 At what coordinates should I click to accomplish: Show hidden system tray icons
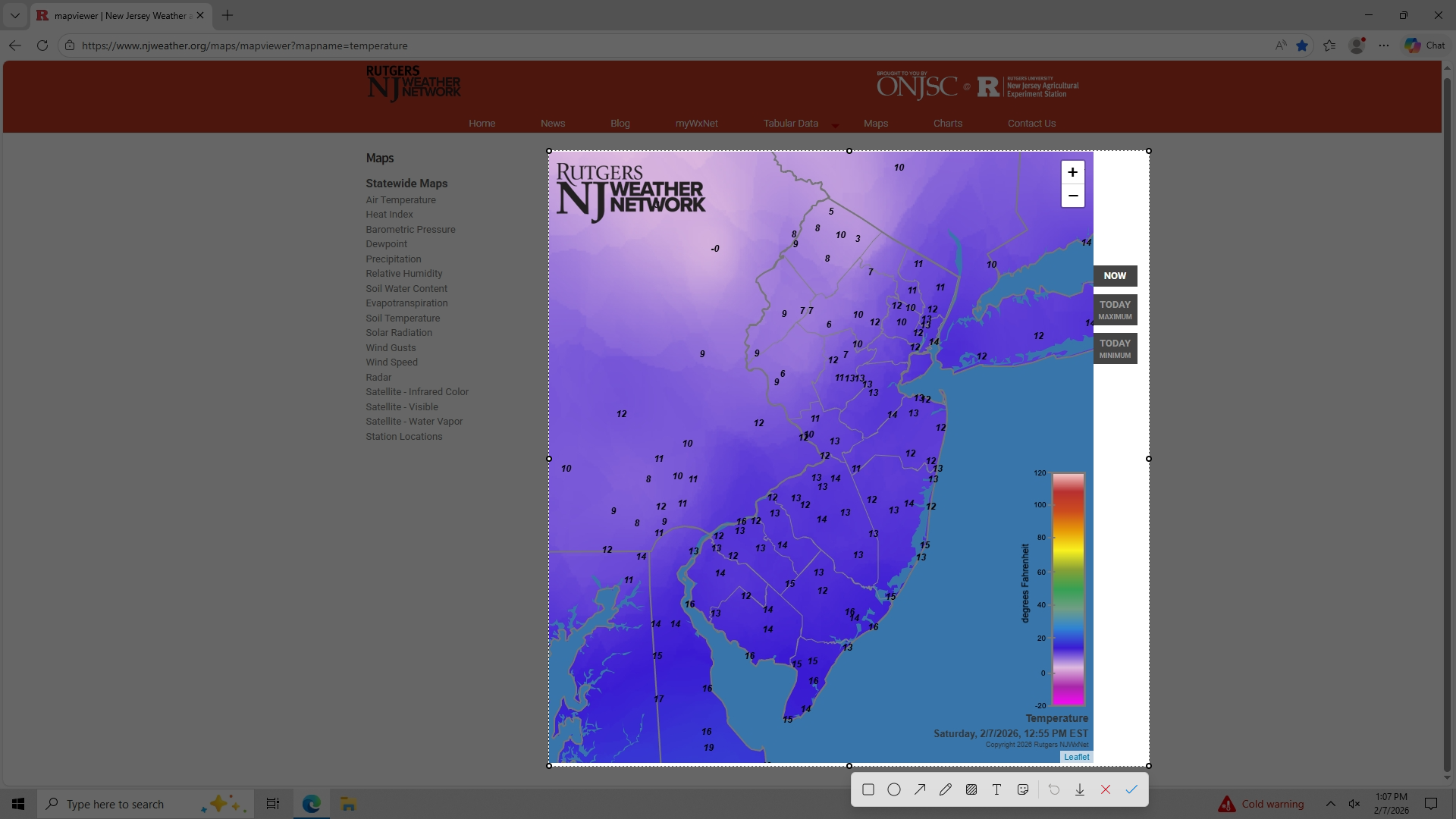(1331, 804)
